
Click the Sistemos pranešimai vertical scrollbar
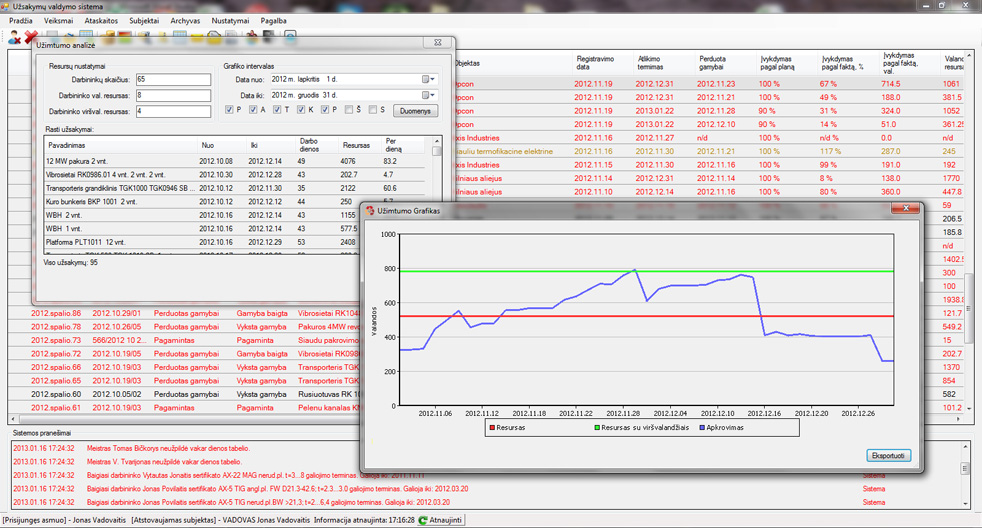[965, 475]
